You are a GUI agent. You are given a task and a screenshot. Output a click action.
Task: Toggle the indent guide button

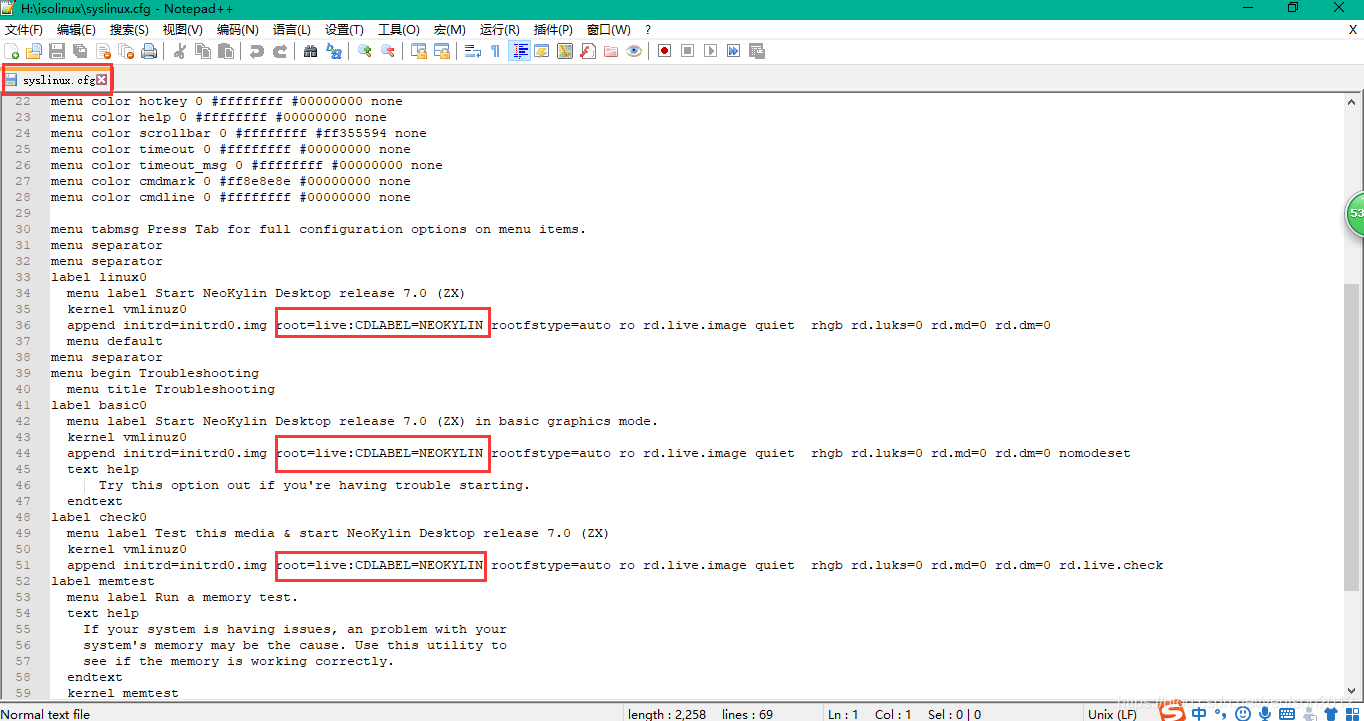519,51
